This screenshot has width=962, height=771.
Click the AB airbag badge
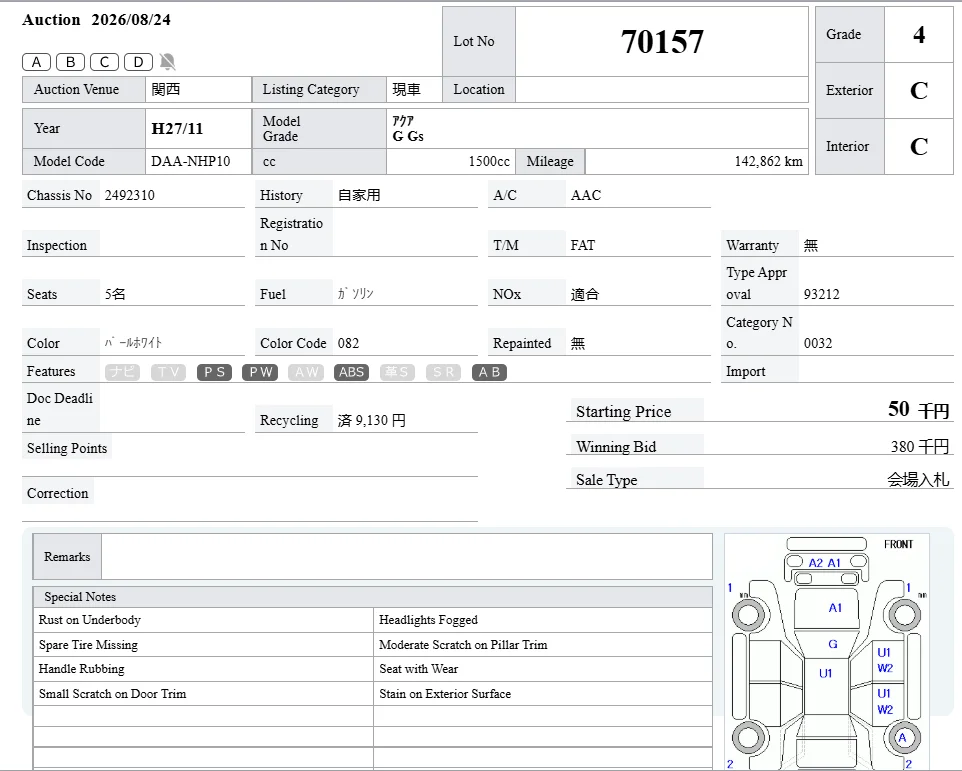pos(490,372)
